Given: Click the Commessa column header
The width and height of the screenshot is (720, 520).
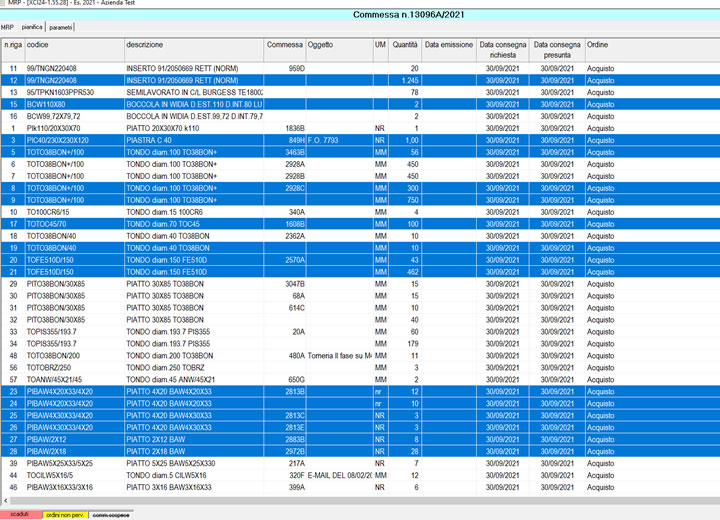Looking at the screenshot, I should pos(285,50).
